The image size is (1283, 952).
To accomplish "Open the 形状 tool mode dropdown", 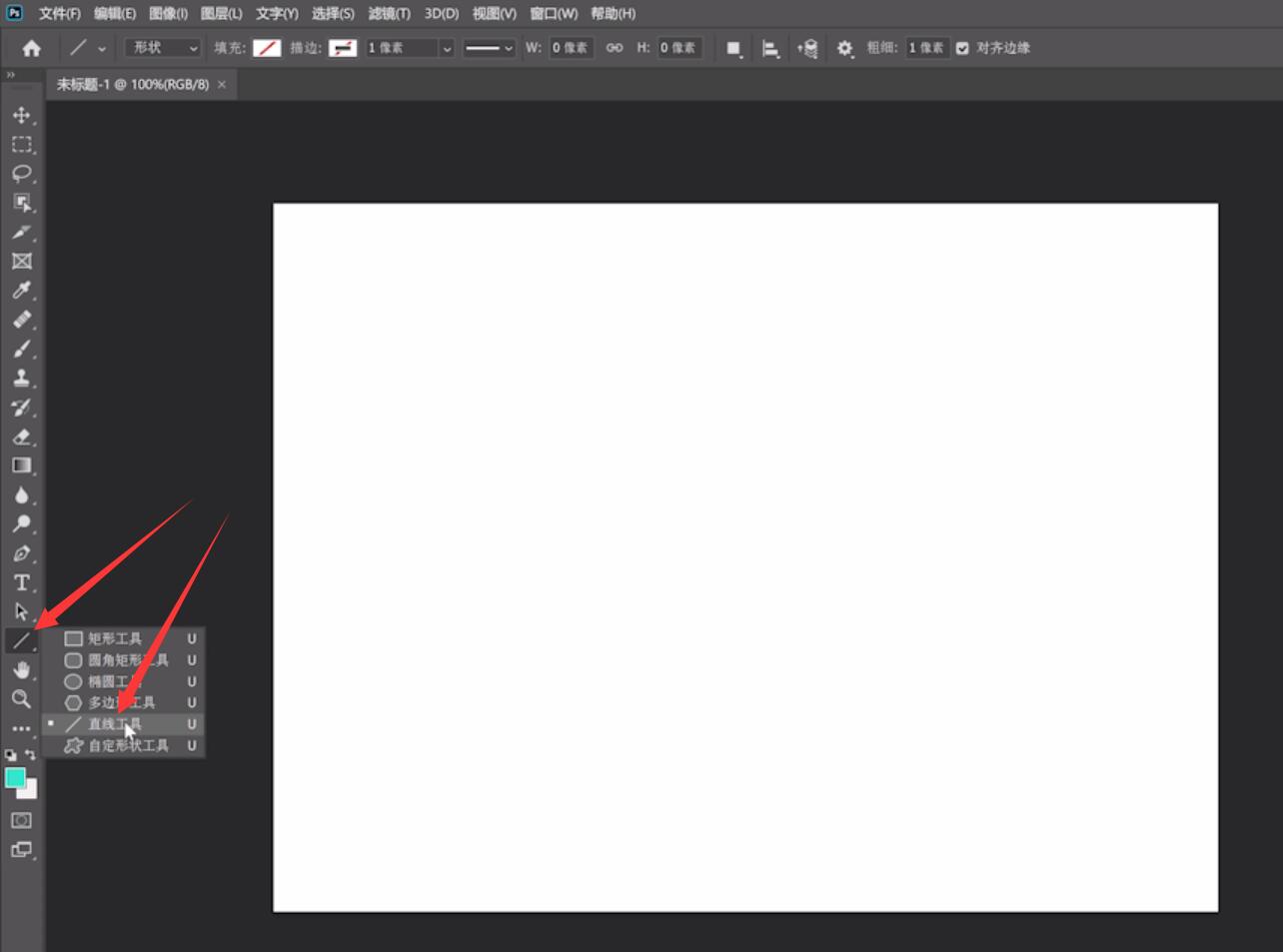I will [x=163, y=48].
